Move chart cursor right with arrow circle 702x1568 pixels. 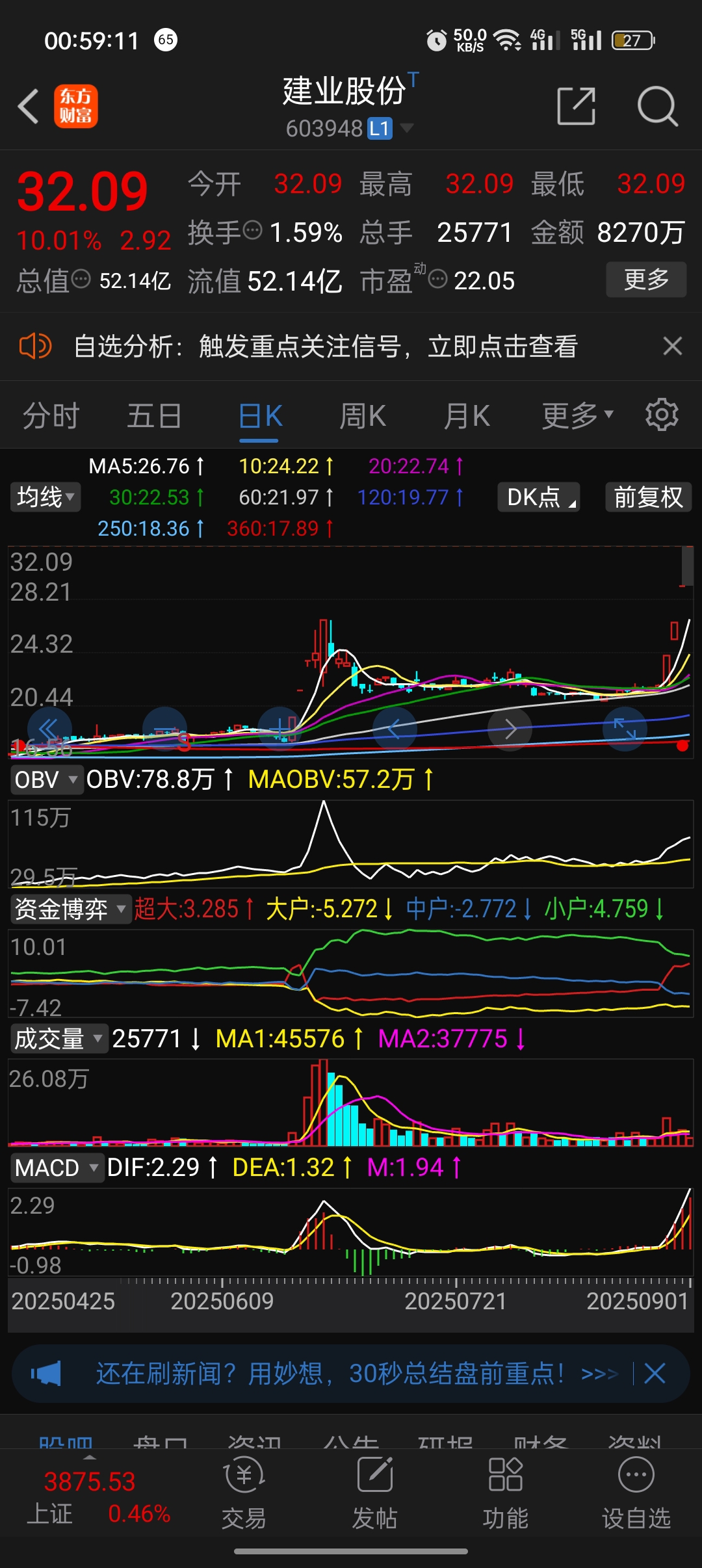510,729
